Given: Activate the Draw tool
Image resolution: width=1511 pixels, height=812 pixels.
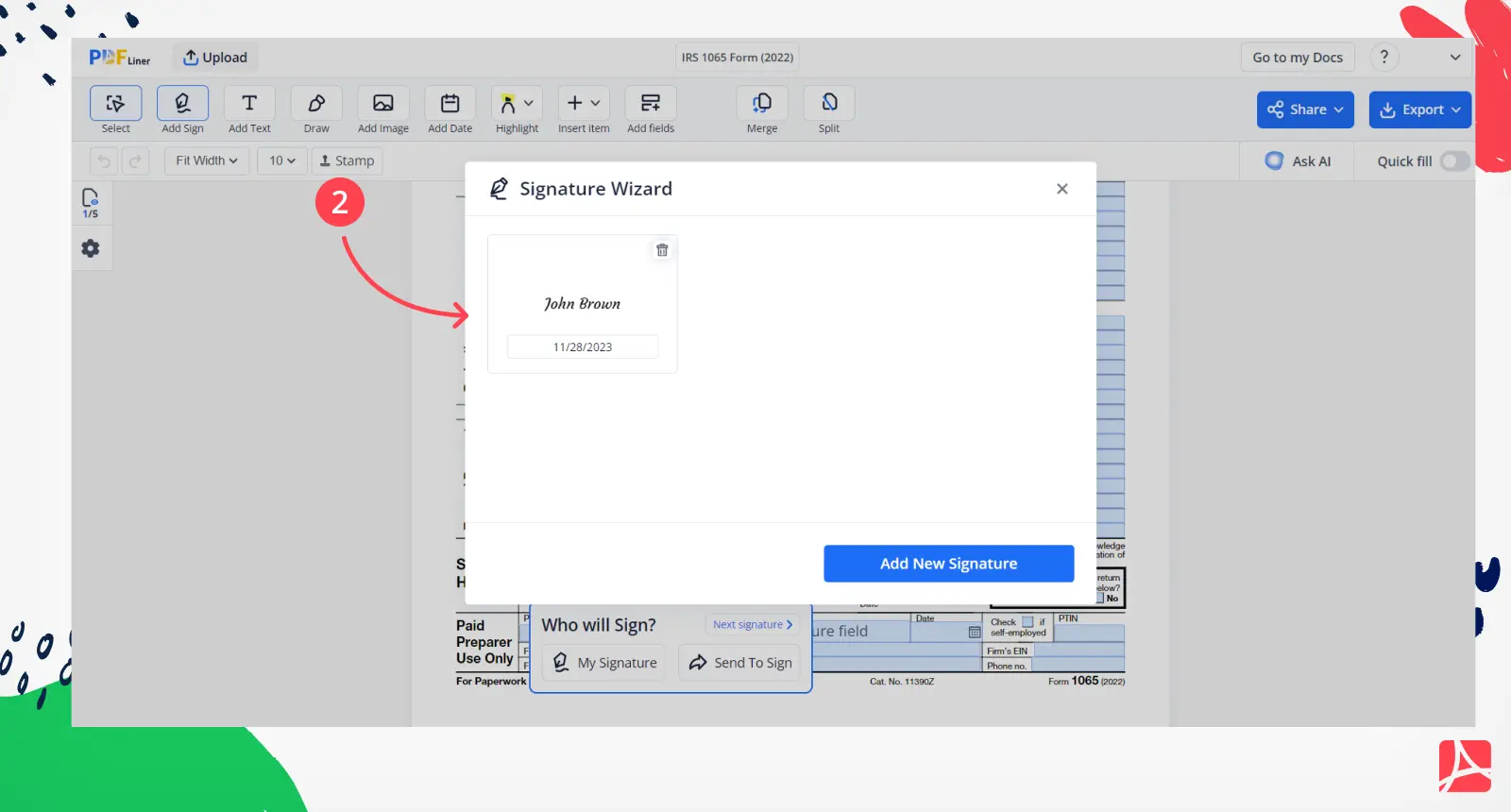Looking at the screenshot, I should pyautogui.click(x=316, y=110).
